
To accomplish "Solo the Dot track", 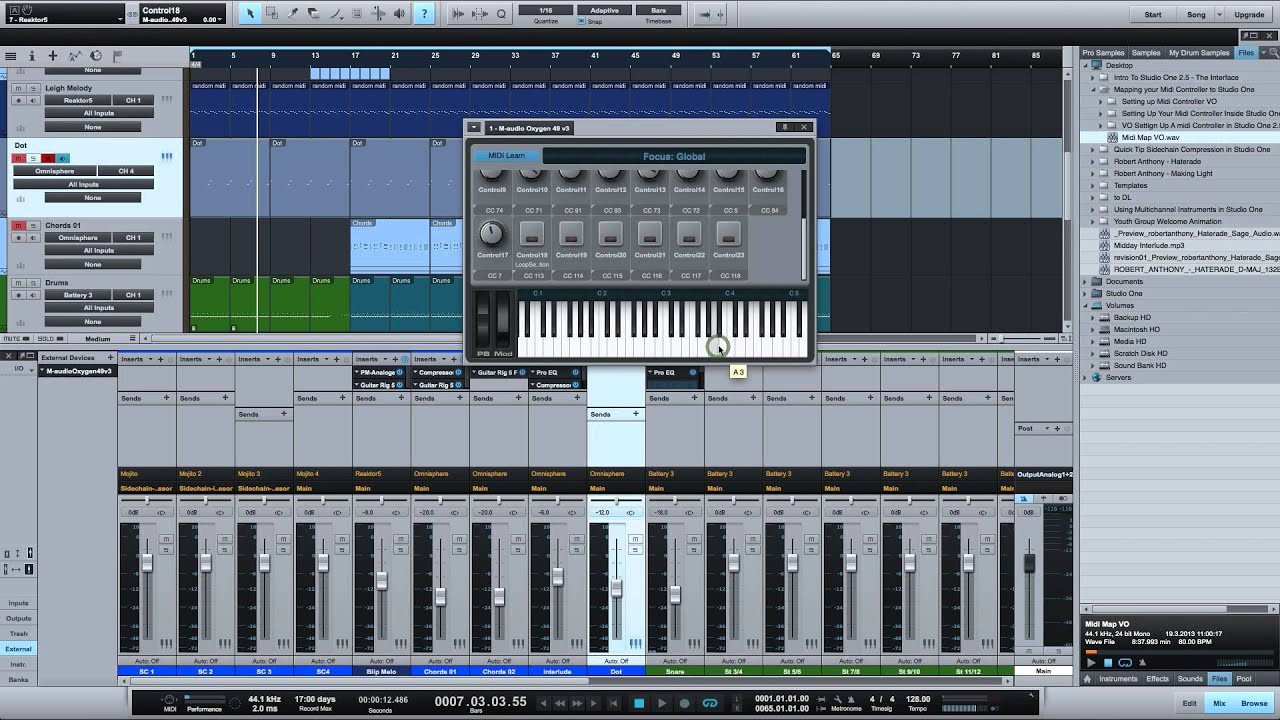I will (33, 158).
